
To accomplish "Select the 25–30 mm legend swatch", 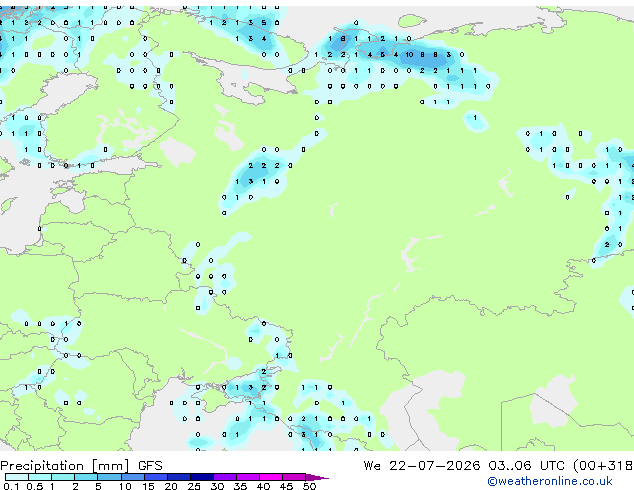I will click(202, 477).
